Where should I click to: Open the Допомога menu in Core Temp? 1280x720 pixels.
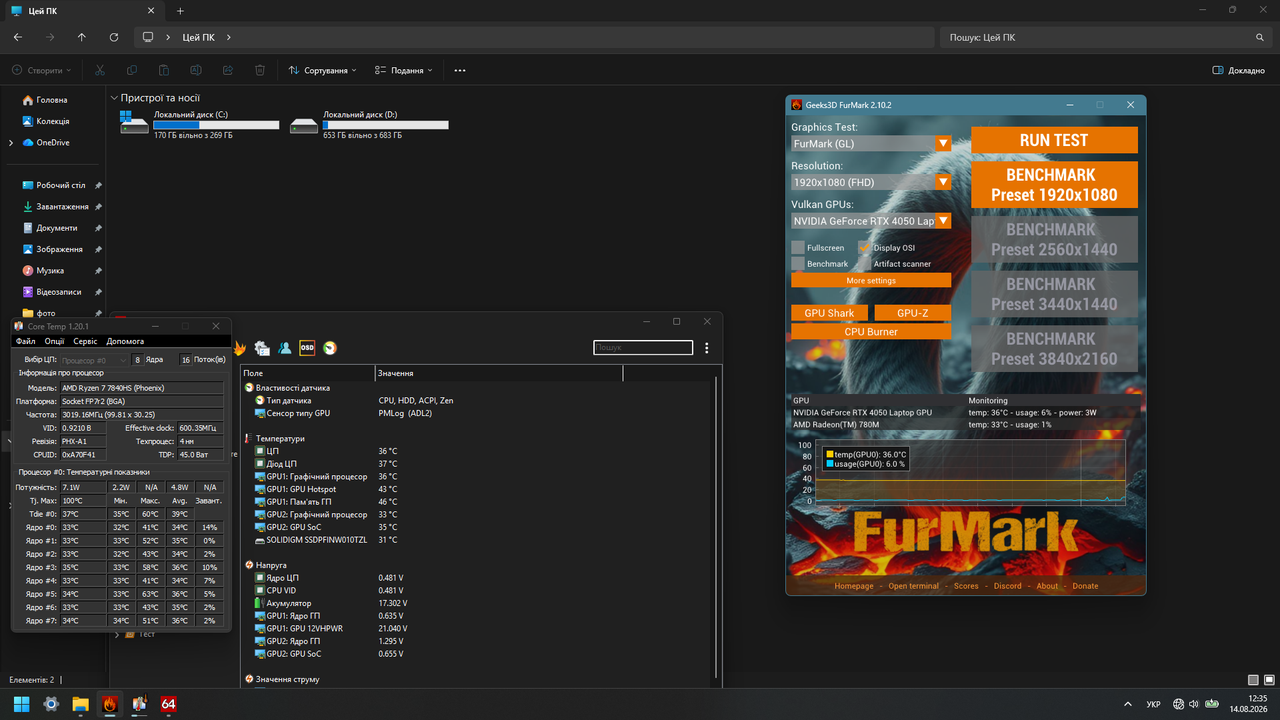click(x=125, y=341)
